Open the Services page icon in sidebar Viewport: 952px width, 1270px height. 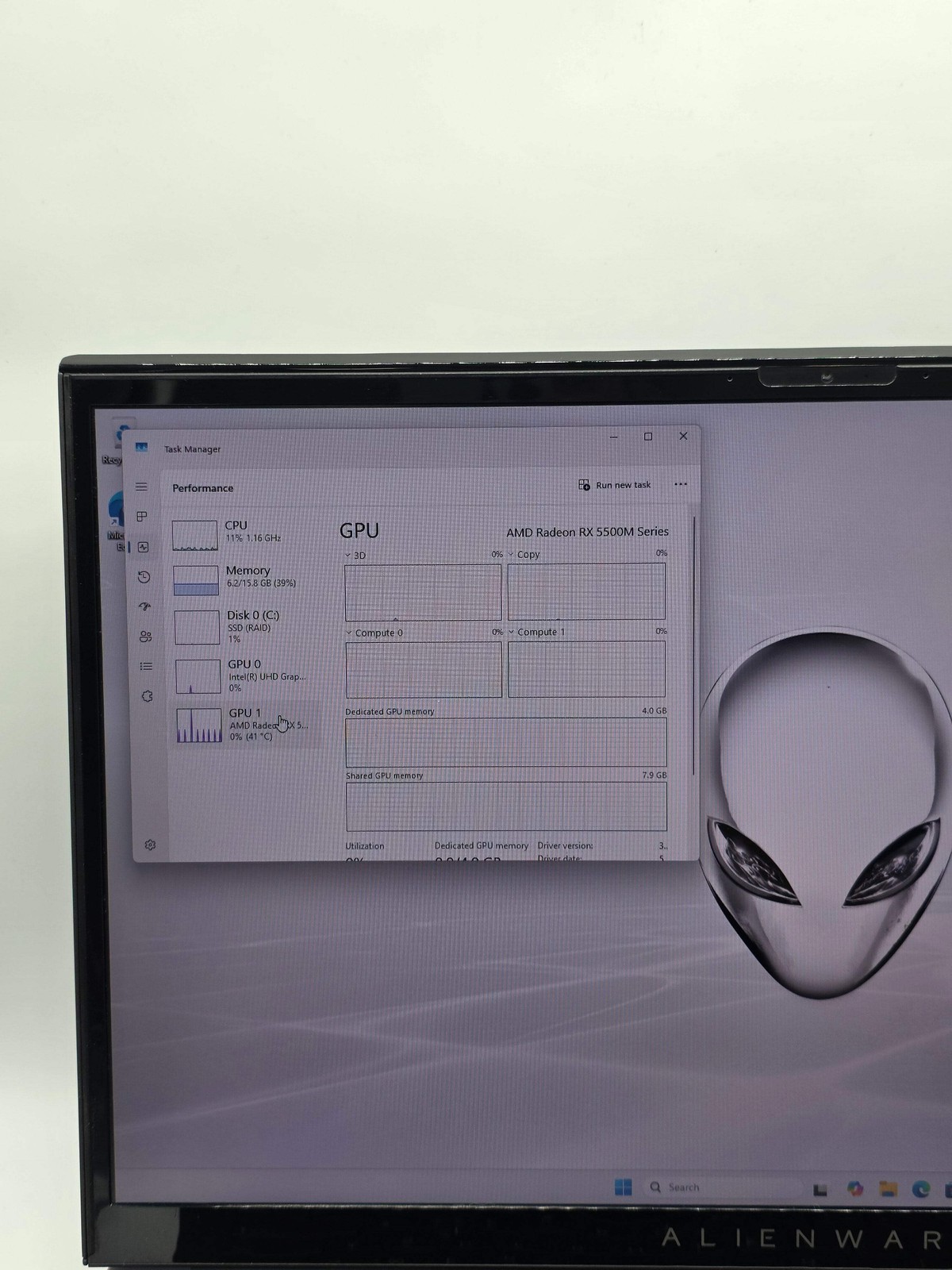[x=147, y=696]
